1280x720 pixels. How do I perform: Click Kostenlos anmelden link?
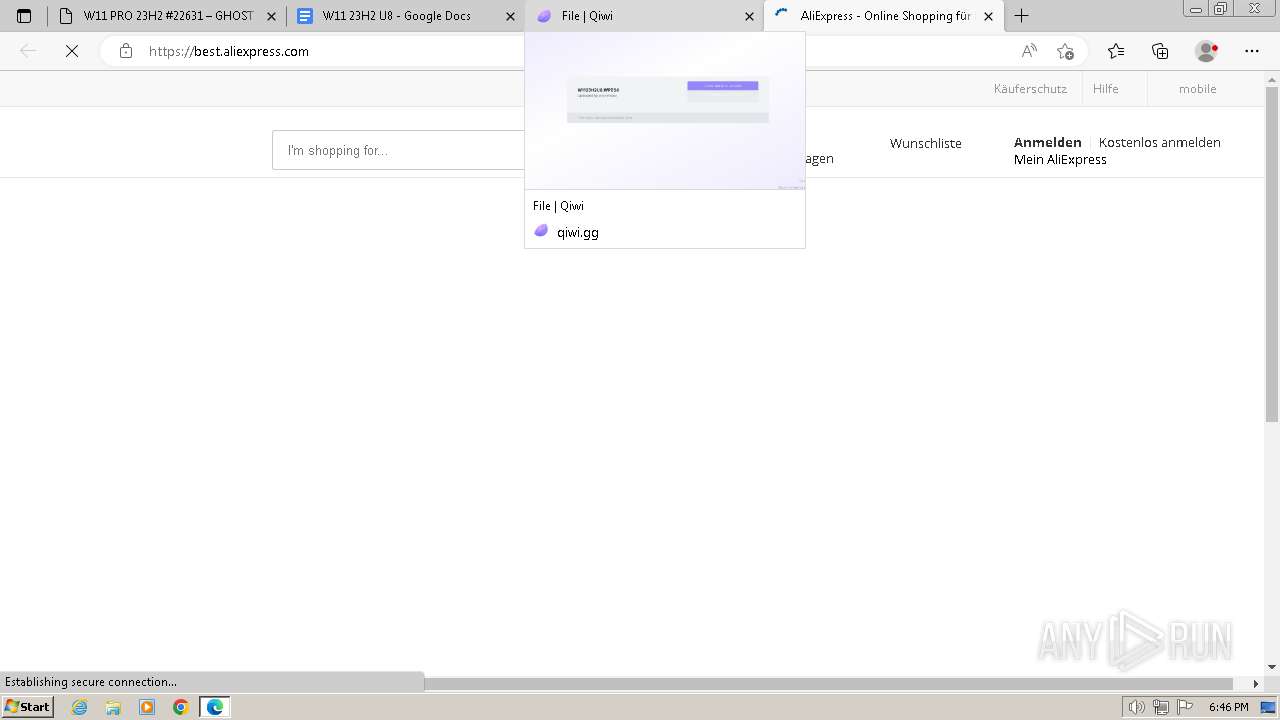1160,142
